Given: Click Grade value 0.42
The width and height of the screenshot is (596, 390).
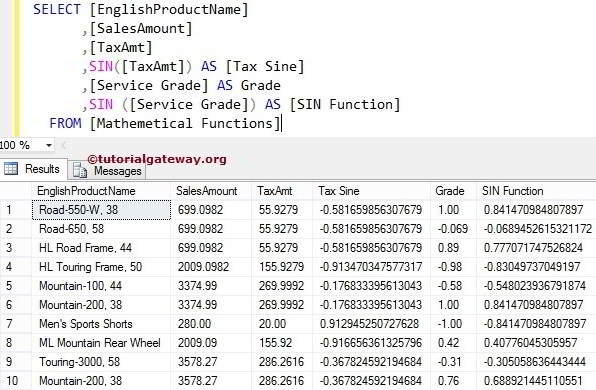Looking at the screenshot, I should pyautogui.click(x=448, y=343).
